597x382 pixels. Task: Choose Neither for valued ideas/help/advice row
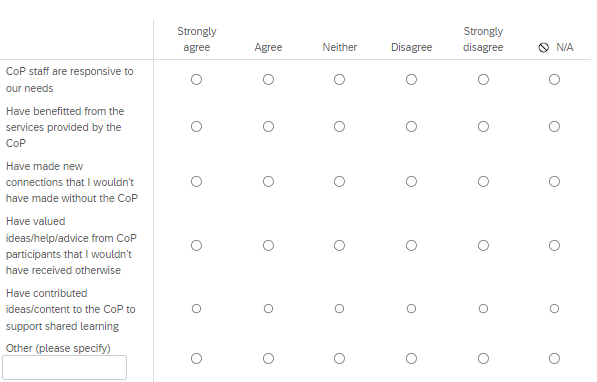[x=339, y=246]
